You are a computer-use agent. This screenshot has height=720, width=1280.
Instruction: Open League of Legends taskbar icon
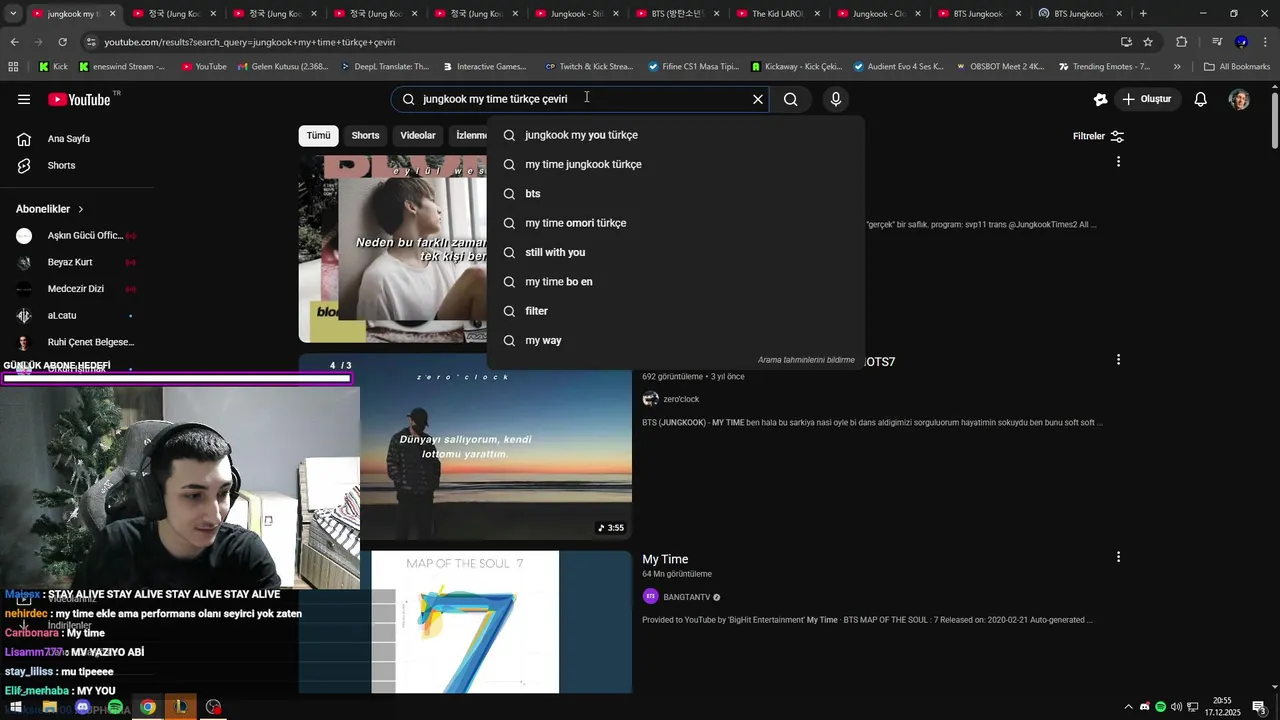coord(181,707)
